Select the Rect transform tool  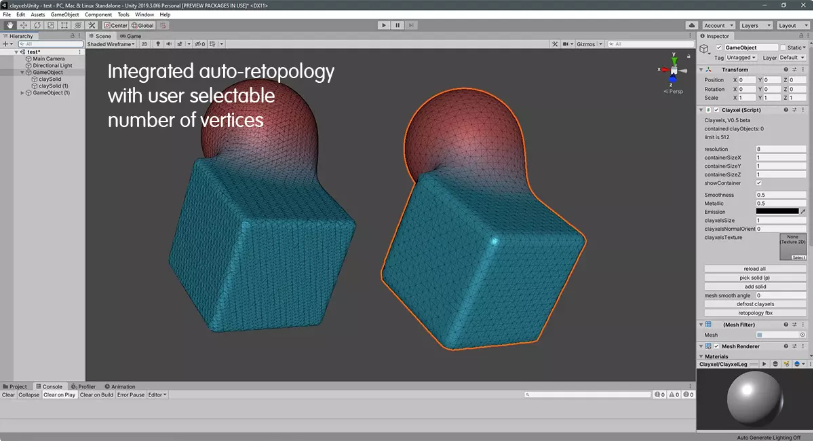point(64,25)
